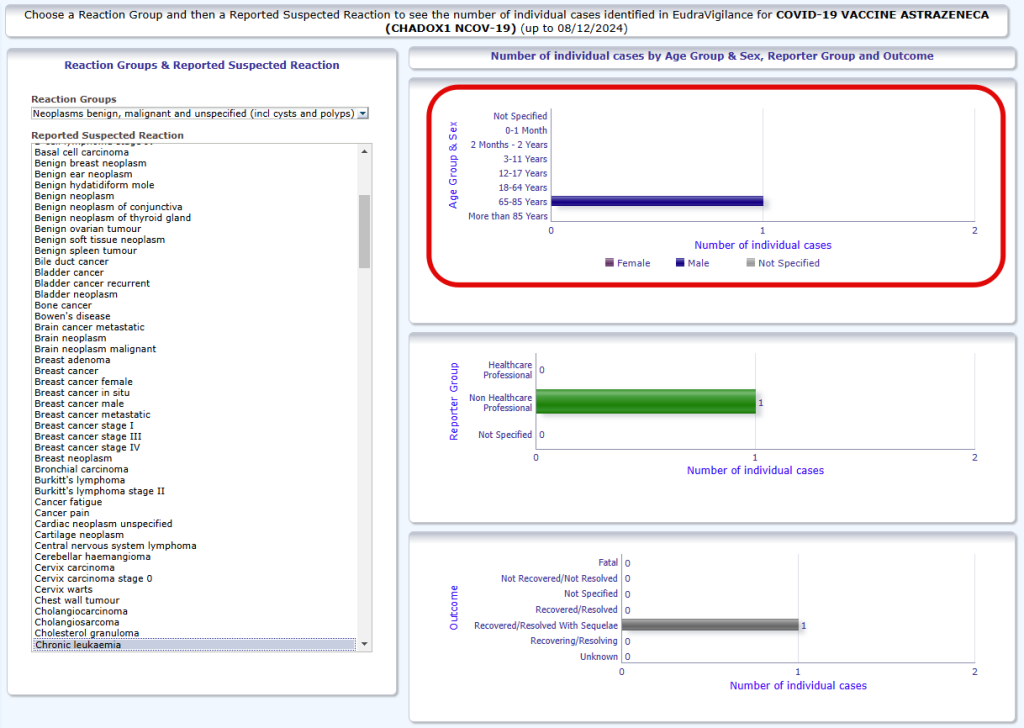
Task: Select Cervix carcinoma stage 0
Action: click(93, 578)
